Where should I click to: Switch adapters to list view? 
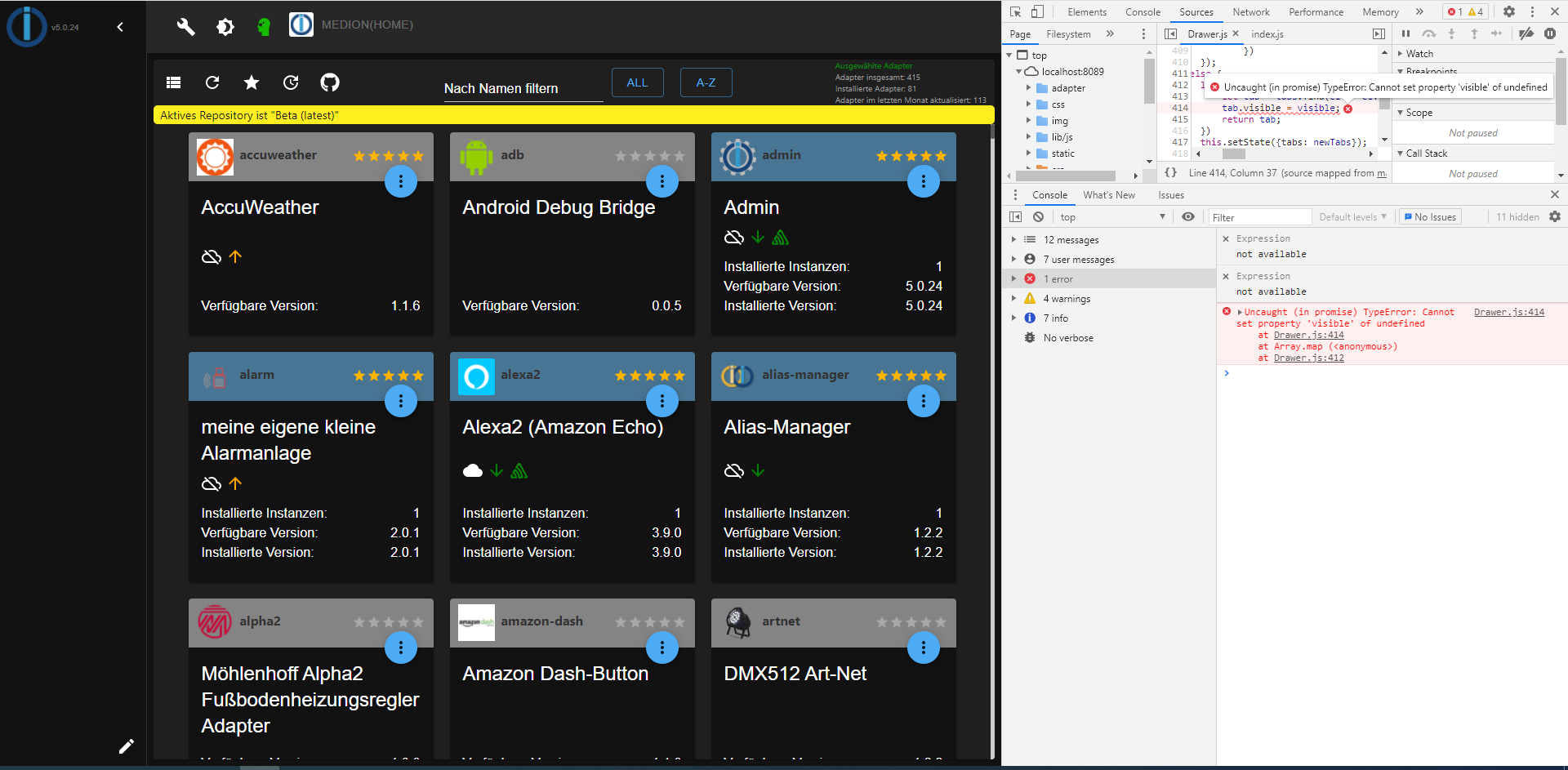173,82
